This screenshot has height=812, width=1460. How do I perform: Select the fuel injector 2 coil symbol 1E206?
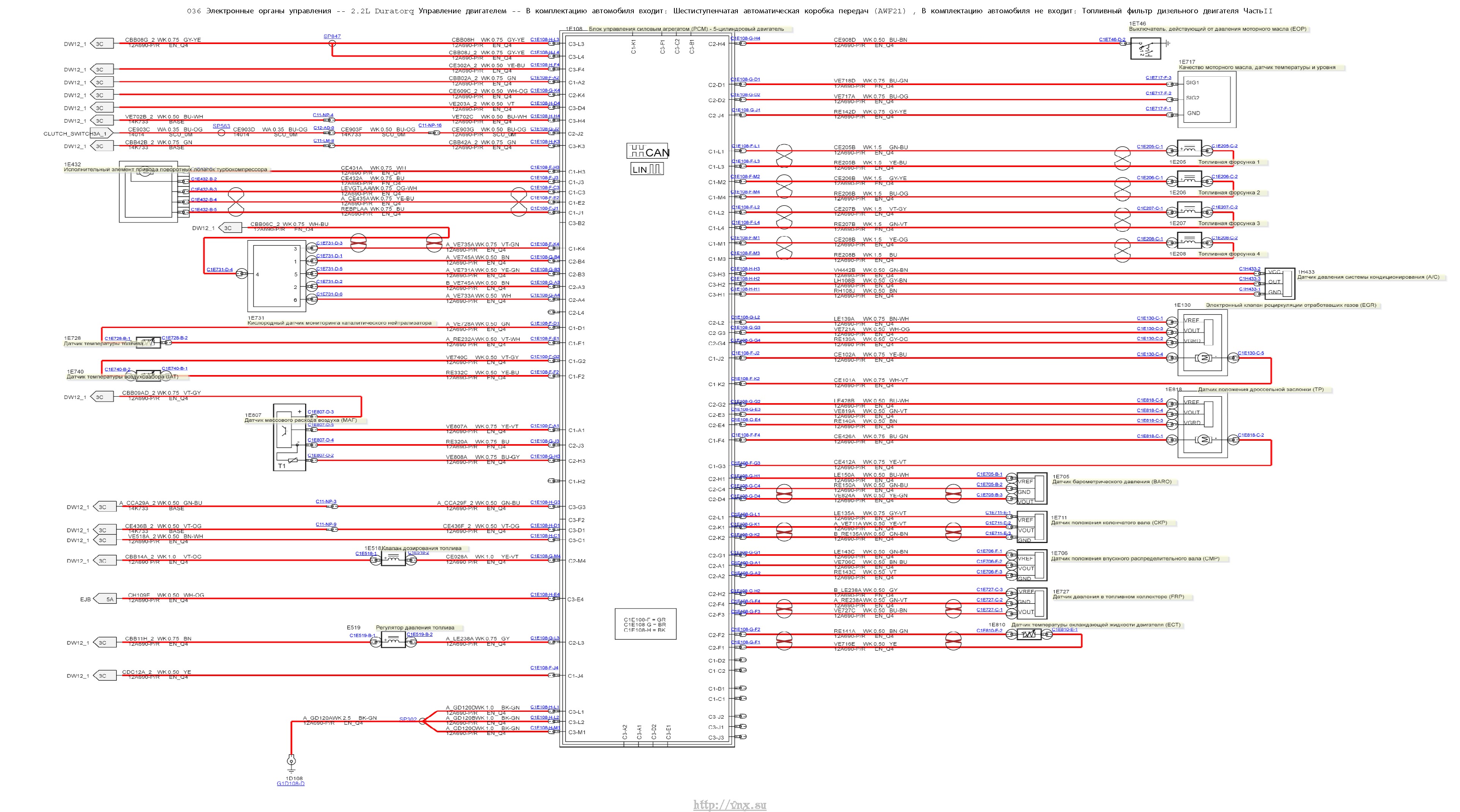(1189, 179)
